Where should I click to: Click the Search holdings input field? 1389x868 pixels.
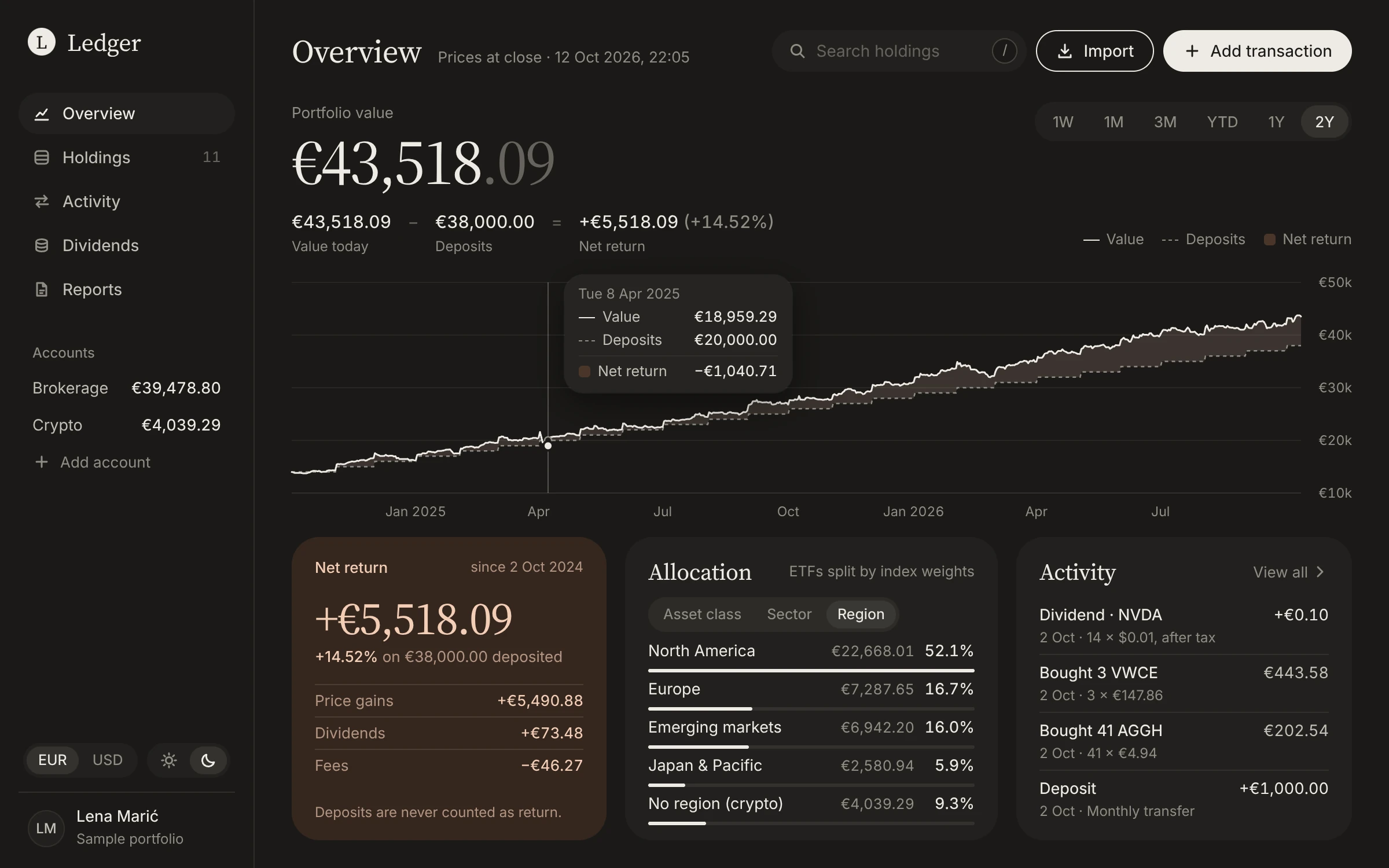(899, 51)
